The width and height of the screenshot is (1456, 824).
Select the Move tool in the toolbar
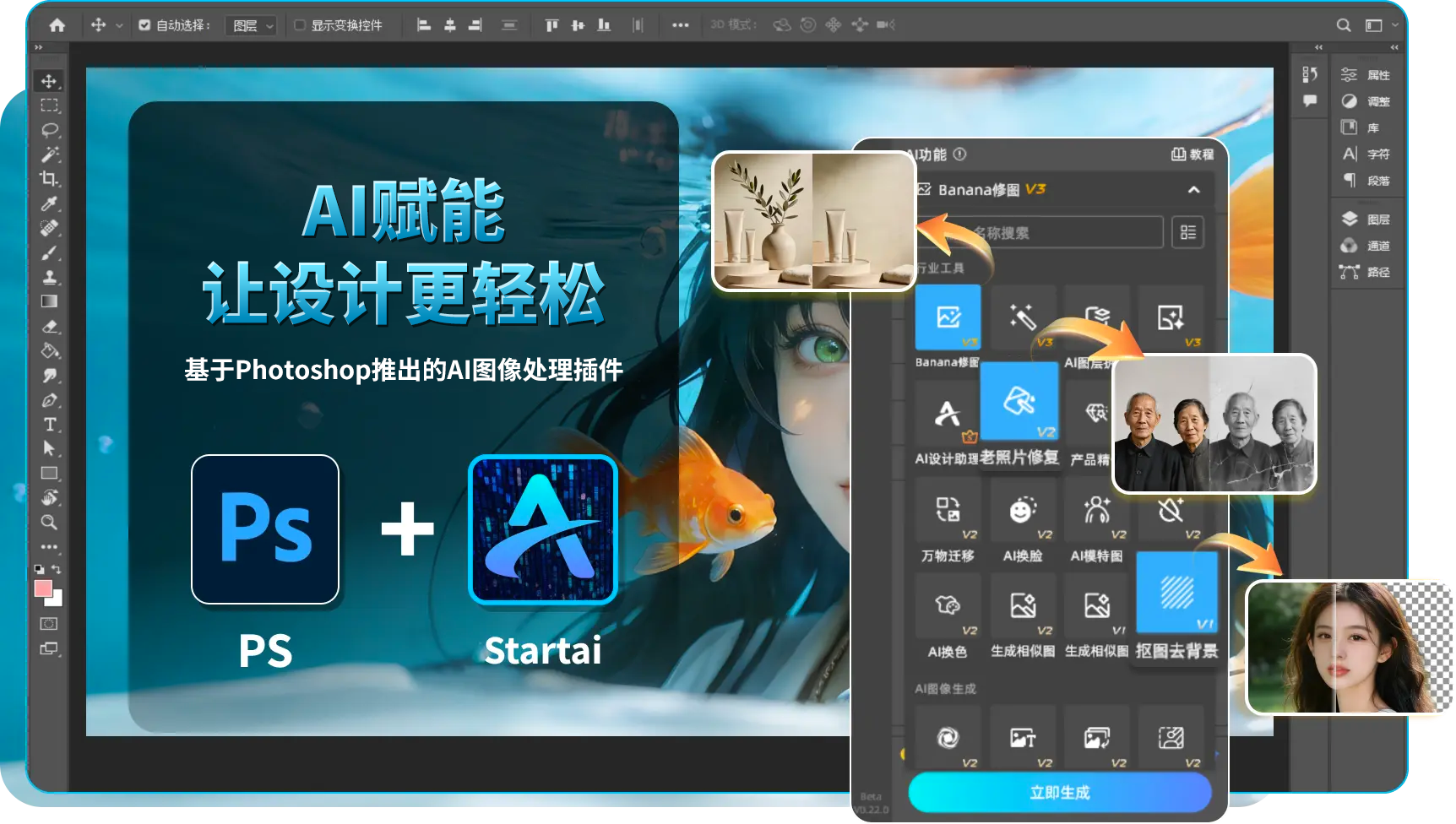50,82
